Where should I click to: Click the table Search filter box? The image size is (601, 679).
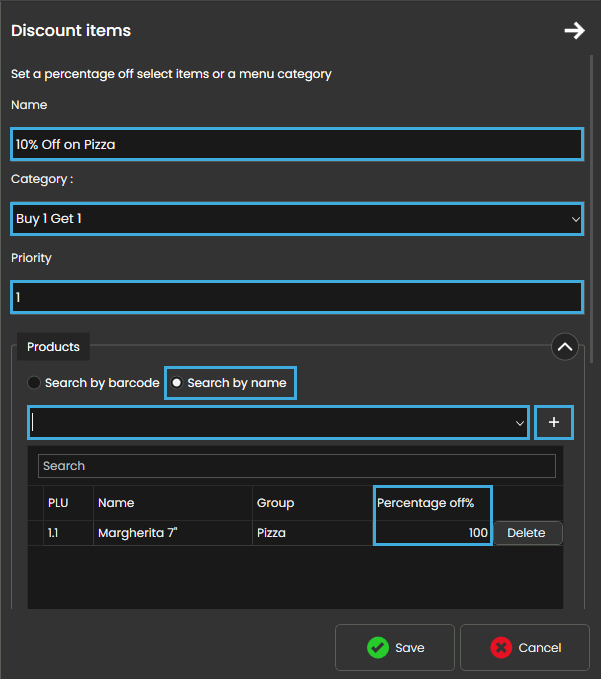pyautogui.click(x=296, y=466)
